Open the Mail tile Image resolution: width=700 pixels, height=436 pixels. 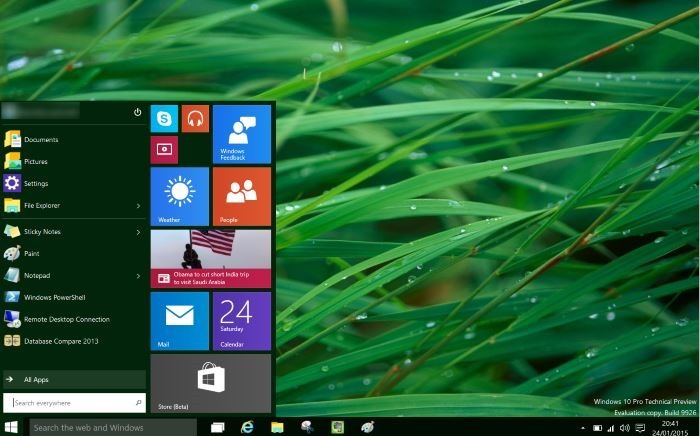tap(180, 321)
